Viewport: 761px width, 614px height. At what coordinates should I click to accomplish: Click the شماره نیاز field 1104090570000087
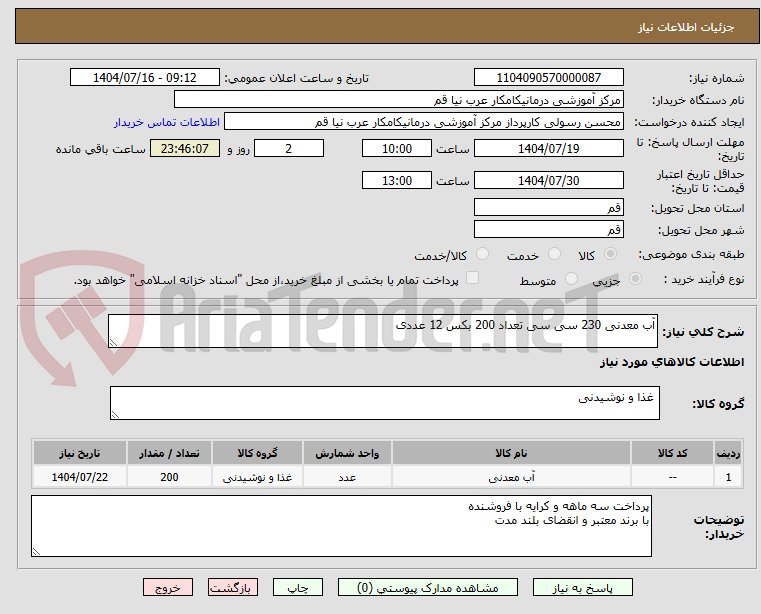[548, 77]
